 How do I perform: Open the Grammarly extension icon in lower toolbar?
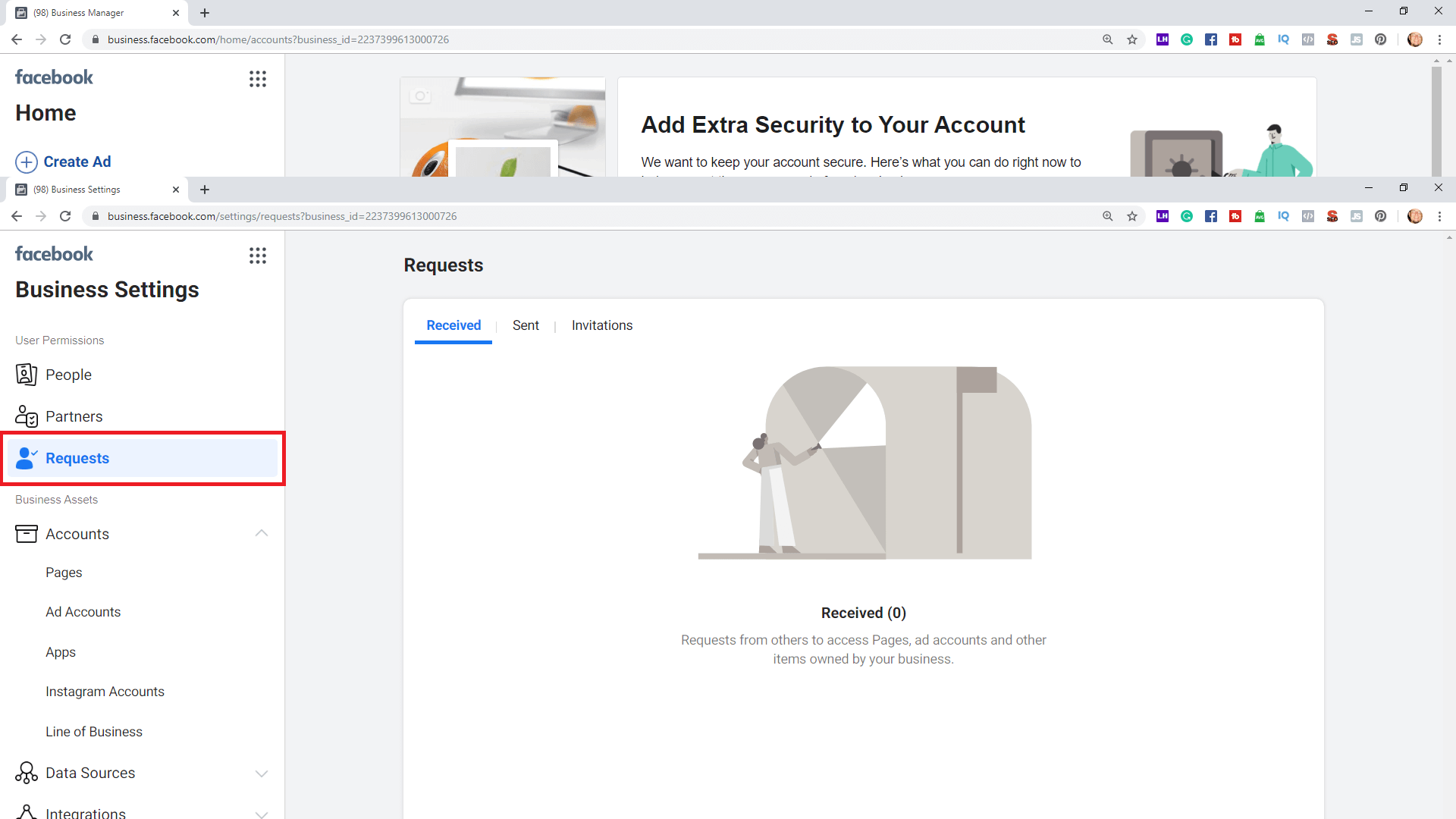1187,216
